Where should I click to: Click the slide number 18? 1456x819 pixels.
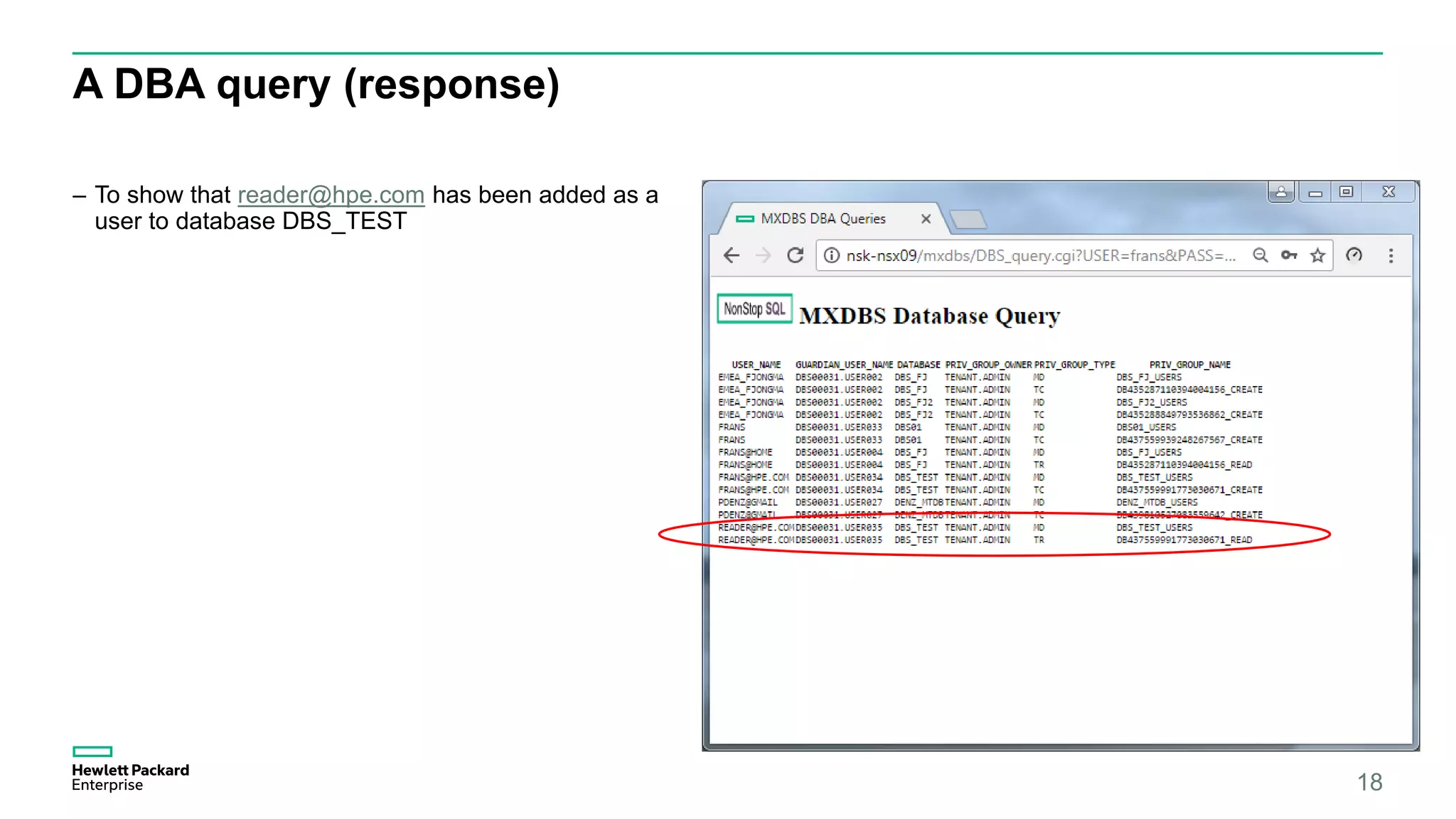click(x=1369, y=782)
